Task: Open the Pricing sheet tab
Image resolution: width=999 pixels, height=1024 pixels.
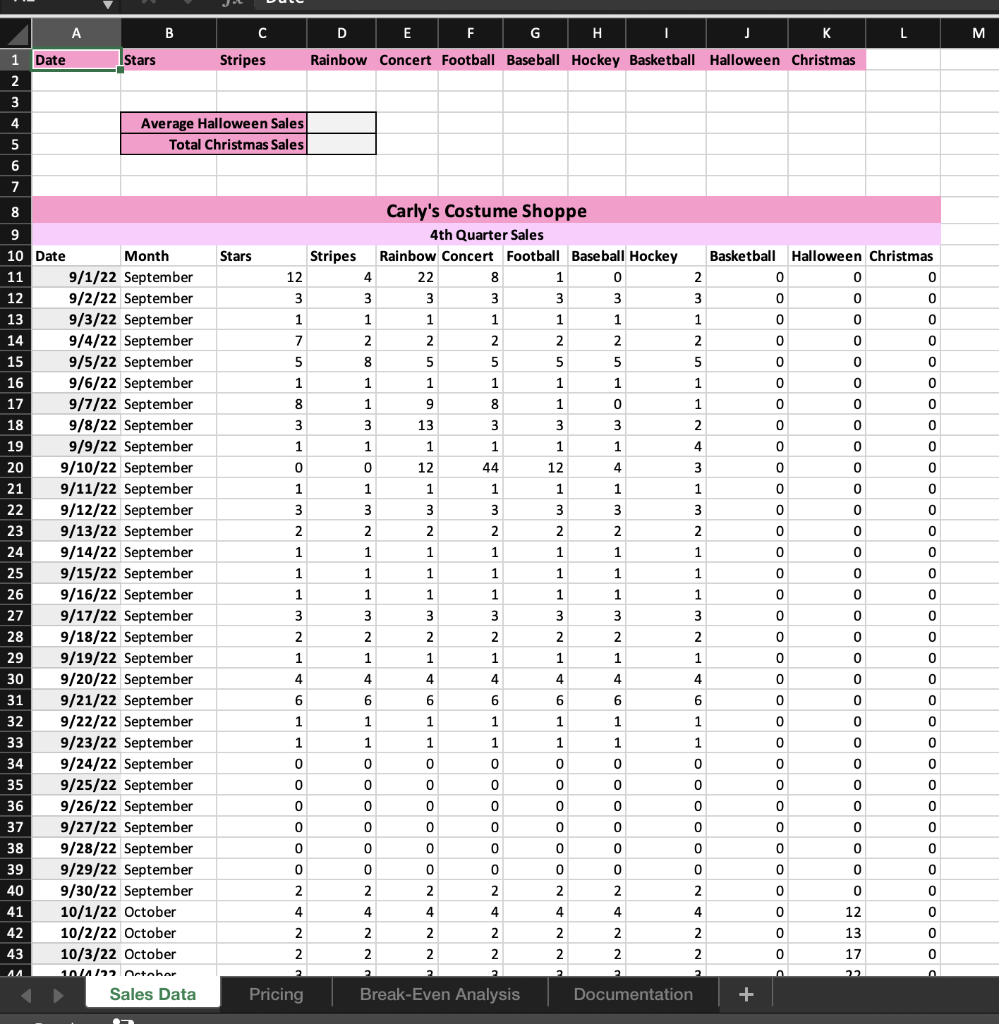Action: click(x=276, y=994)
